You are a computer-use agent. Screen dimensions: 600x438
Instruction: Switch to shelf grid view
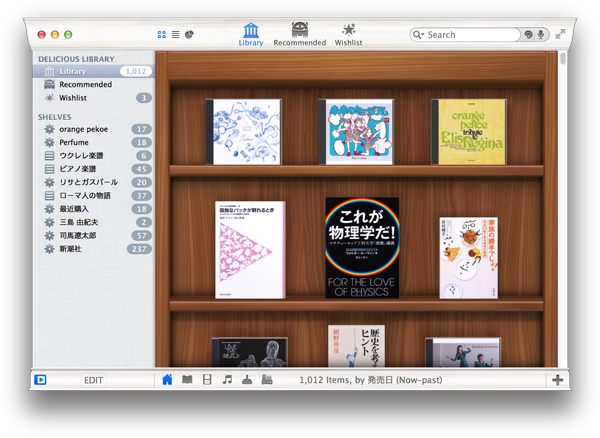coord(162,34)
